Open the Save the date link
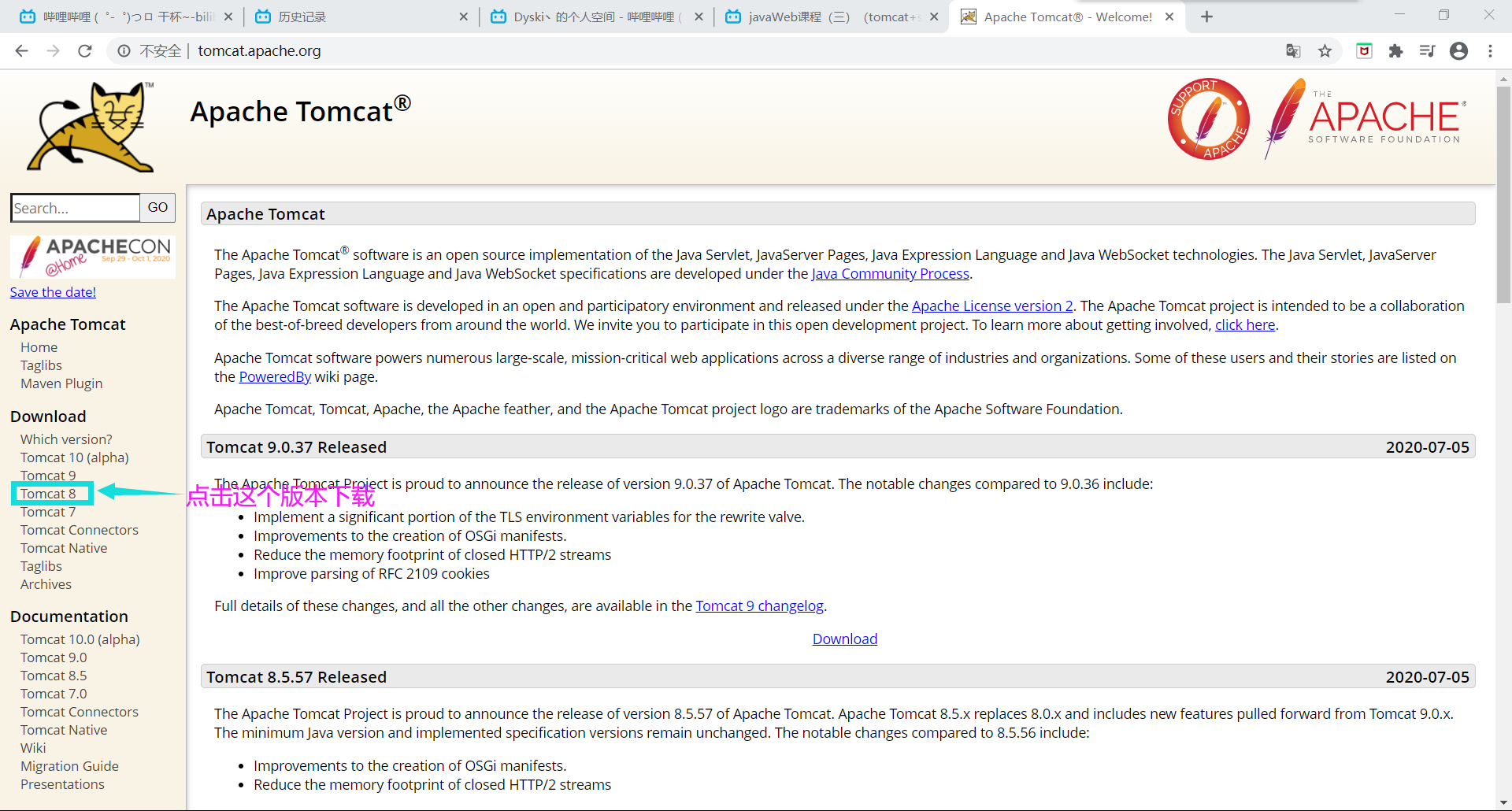Screen dimensions: 1512x811 [x=53, y=292]
